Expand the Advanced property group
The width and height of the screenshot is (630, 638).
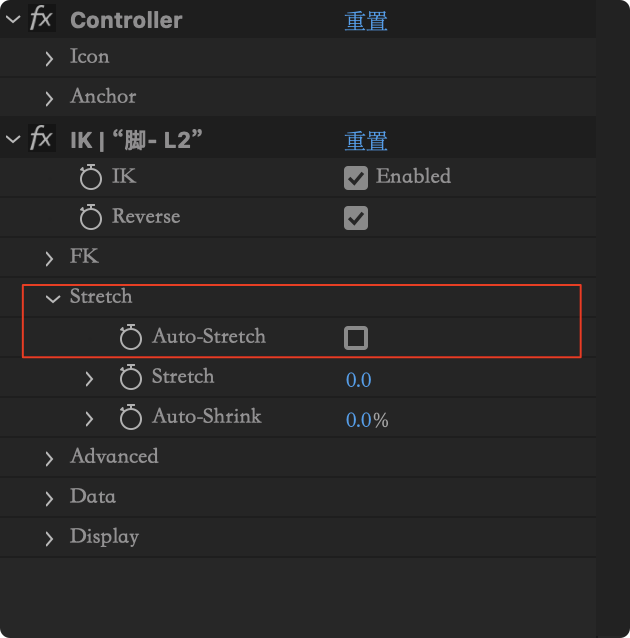coord(49,458)
